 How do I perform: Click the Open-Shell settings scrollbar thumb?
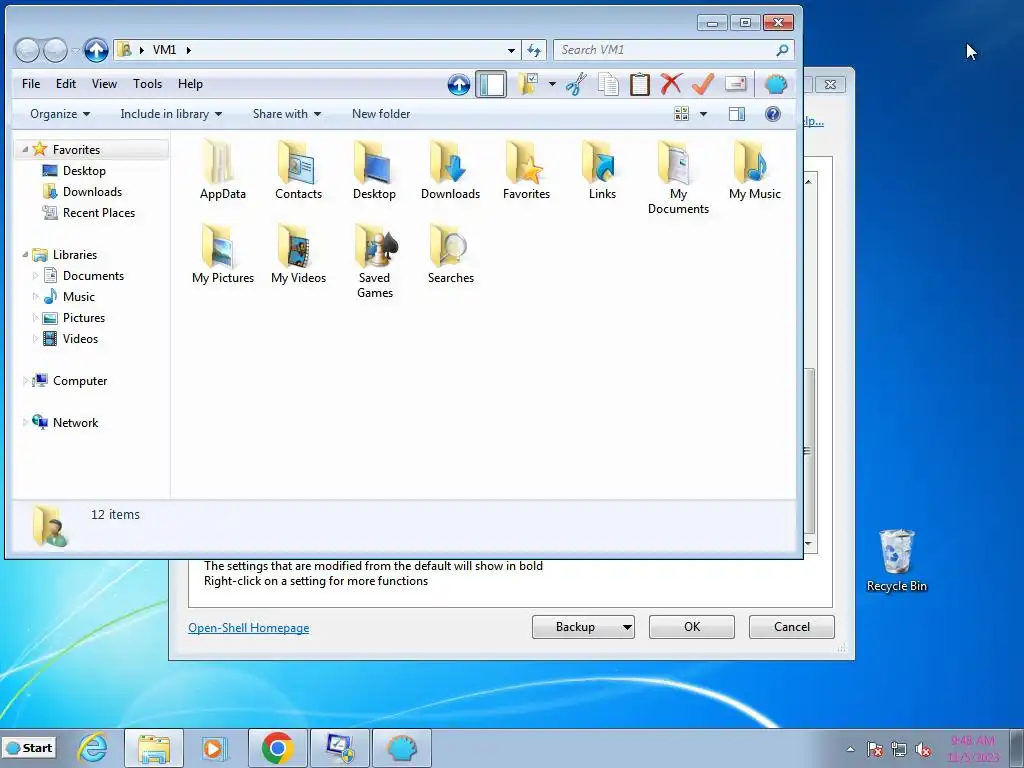tap(809, 451)
